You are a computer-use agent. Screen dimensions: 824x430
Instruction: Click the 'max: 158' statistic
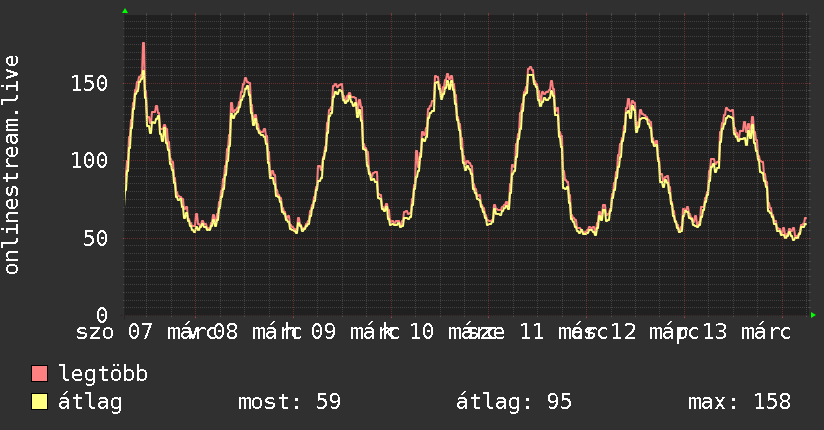click(739, 402)
